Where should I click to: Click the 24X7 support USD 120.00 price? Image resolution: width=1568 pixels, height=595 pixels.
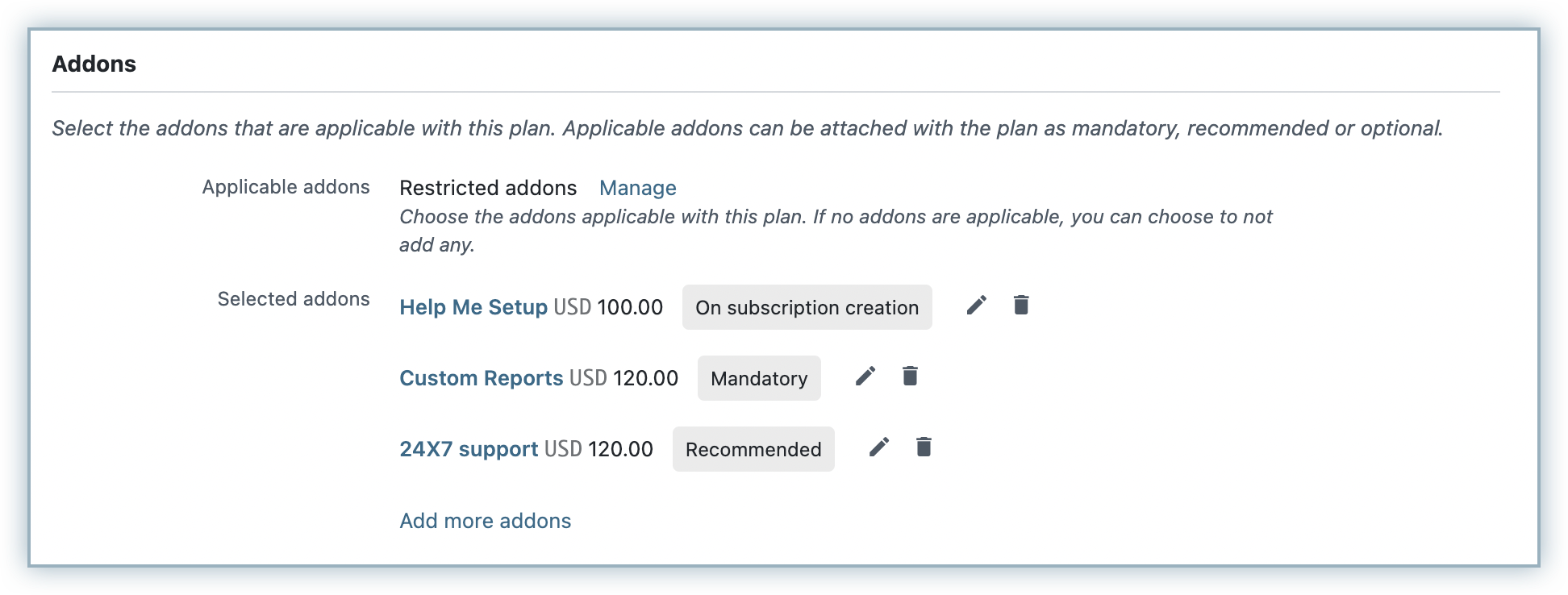pyautogui.click(x=598, y=449)
